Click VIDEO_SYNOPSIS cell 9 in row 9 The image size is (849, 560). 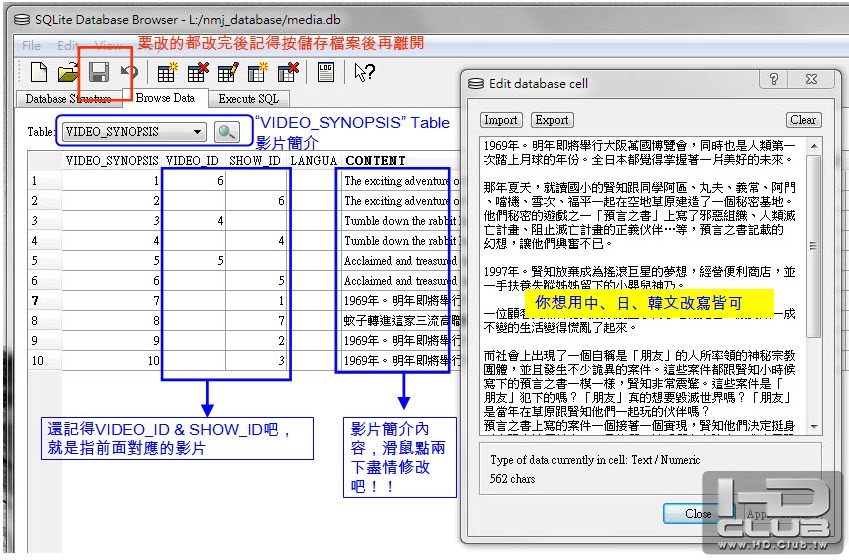[x=112, y=341]
